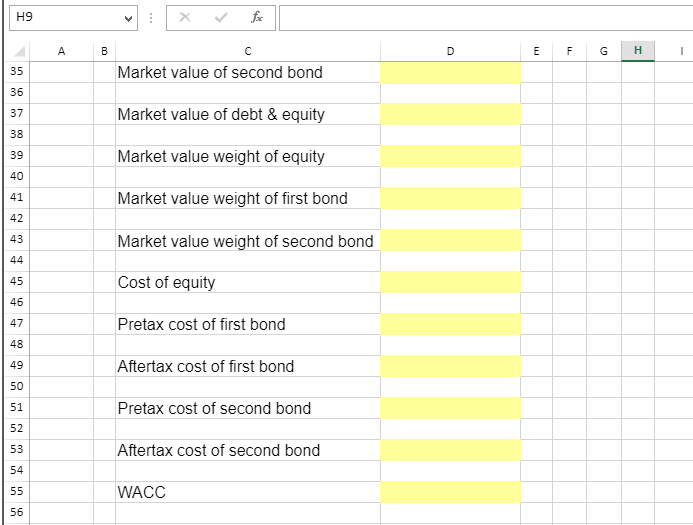Screen dimensions: 693x525
Task: Open the Insert Function fx icon
Action: 257,18
